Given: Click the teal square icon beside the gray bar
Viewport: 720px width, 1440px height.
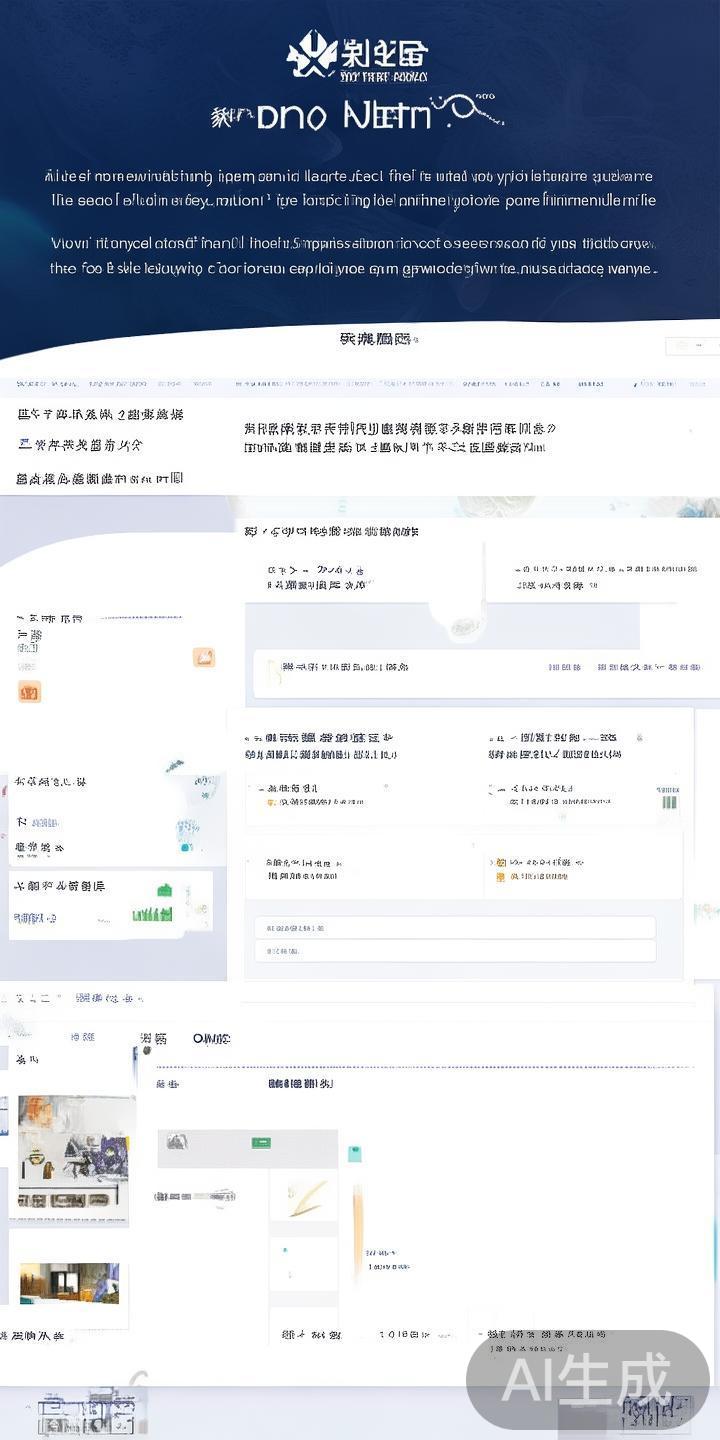Looking at the screenshot, I should 354,1154.
